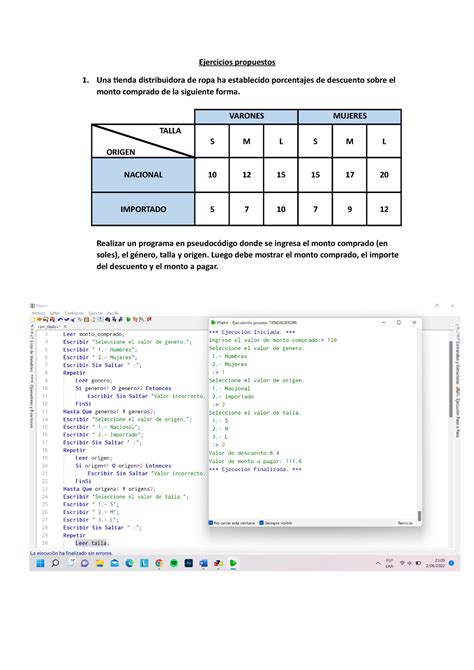Switch to PSeInt via its taskbar icon
This screenshot has width=474, height=670.
[x=233, y=563]
